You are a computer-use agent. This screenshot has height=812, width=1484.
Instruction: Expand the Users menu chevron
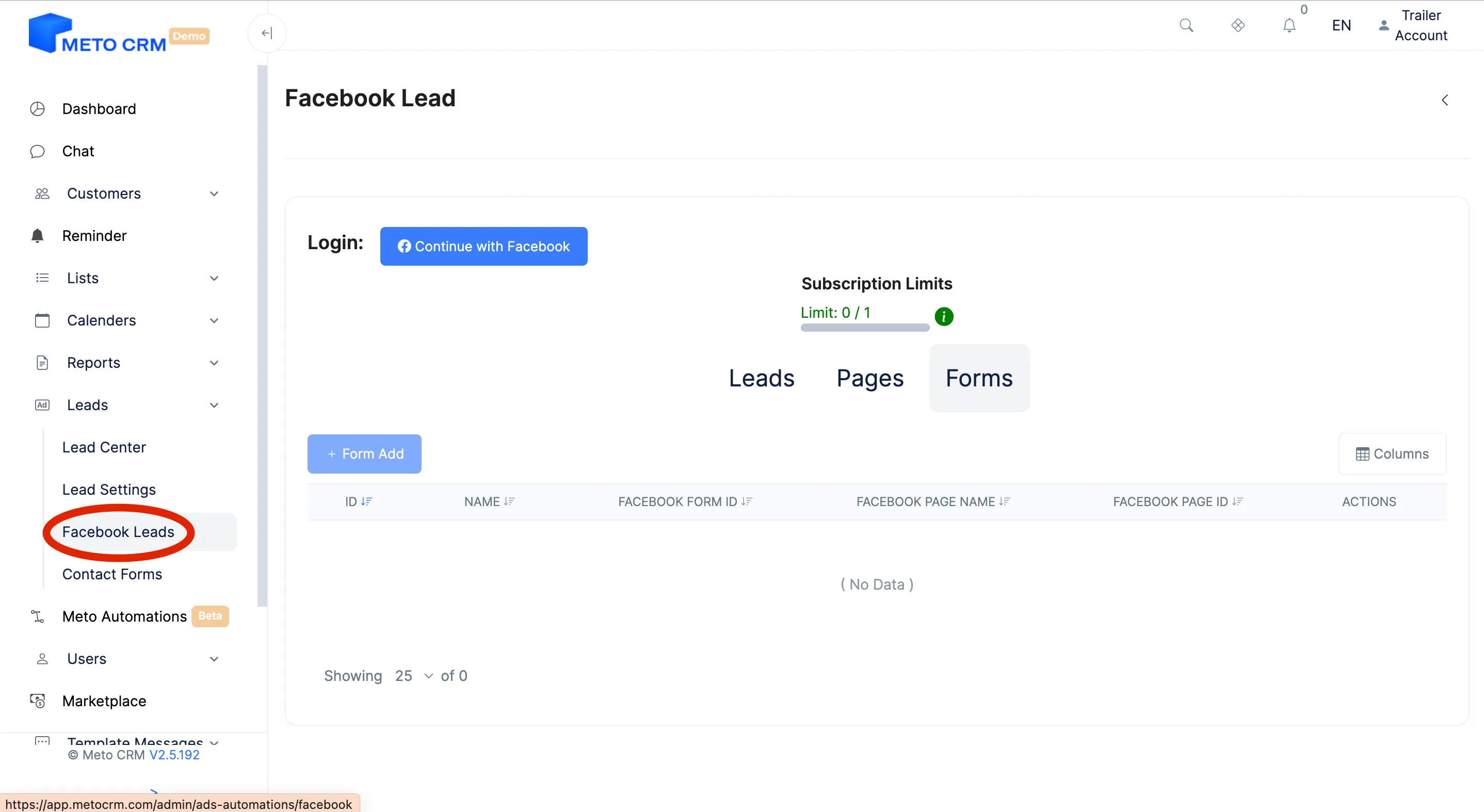click(214, 659)
